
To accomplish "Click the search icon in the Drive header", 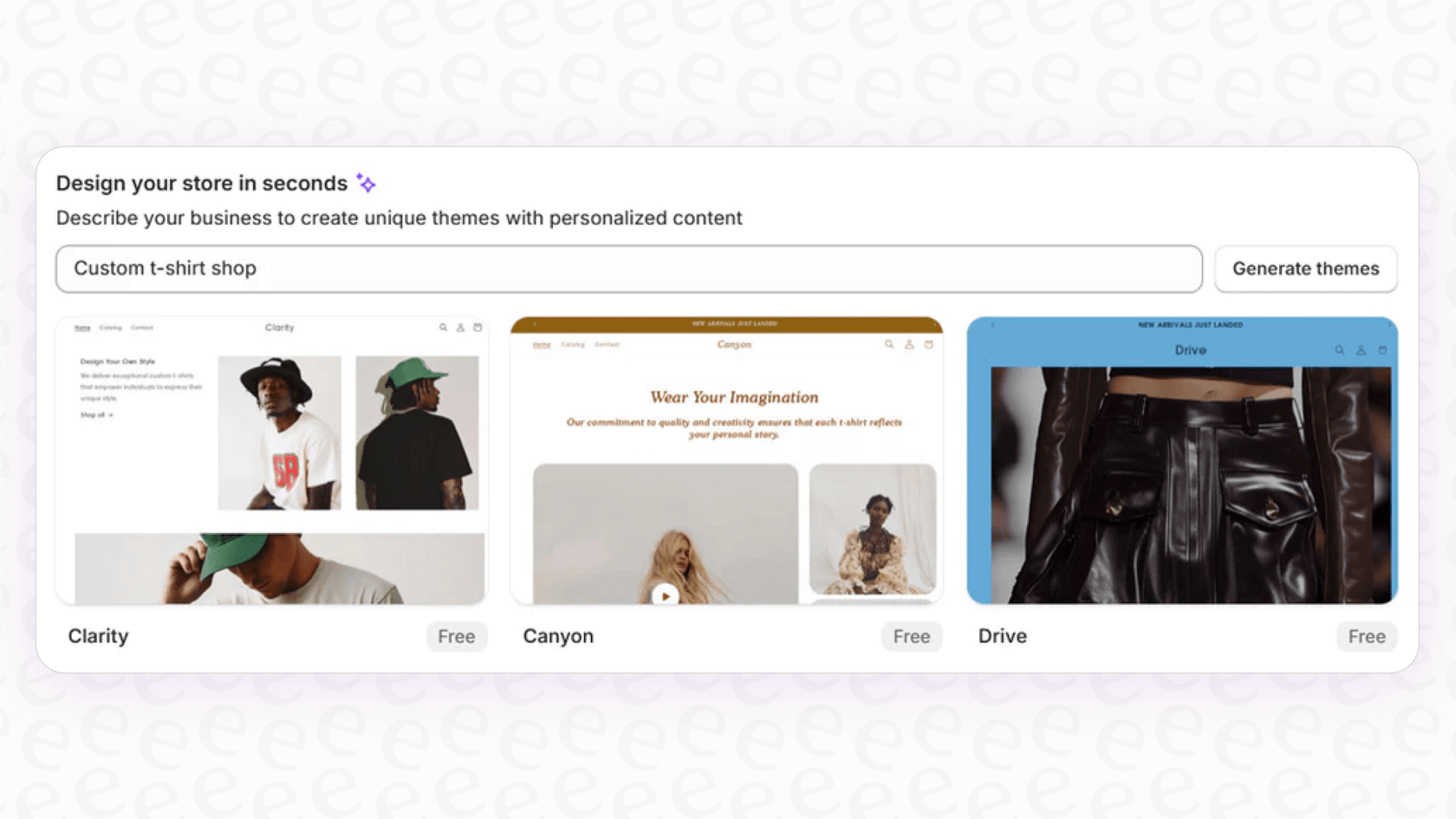I will [1339, 349].
